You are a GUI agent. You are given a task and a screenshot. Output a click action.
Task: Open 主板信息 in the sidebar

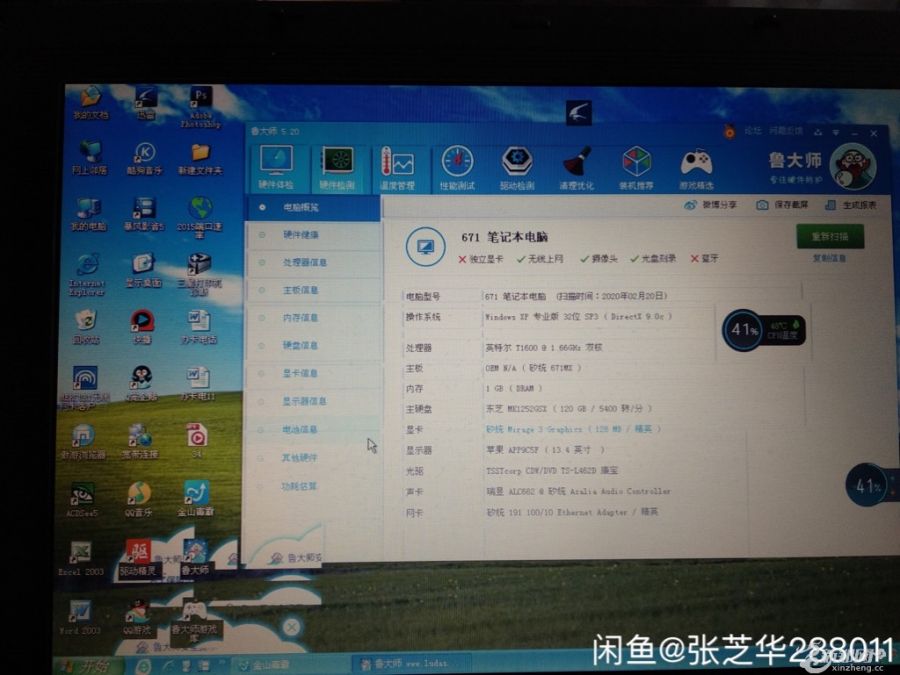313,290
